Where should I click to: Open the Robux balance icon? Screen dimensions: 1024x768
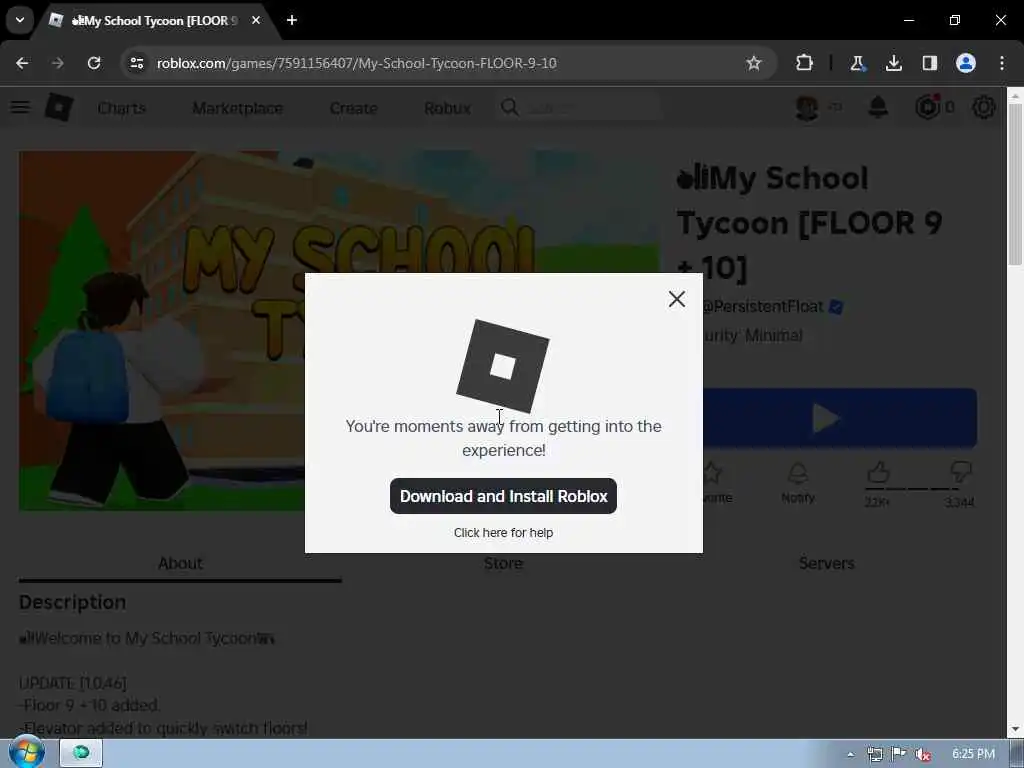[x=927, y=107]
